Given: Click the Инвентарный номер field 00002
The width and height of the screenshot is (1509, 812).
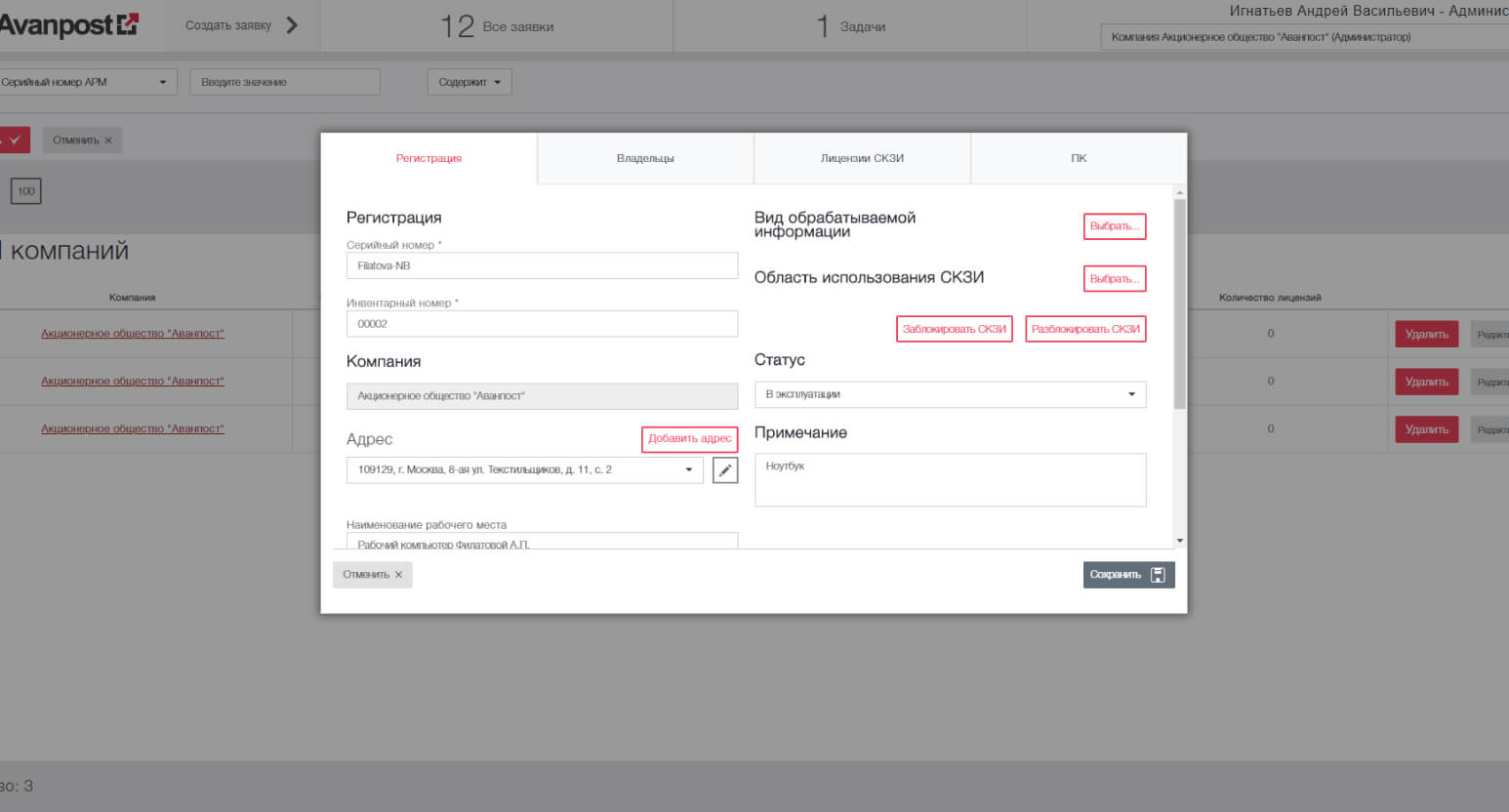Looking at the screenshot, I should 542,324.
